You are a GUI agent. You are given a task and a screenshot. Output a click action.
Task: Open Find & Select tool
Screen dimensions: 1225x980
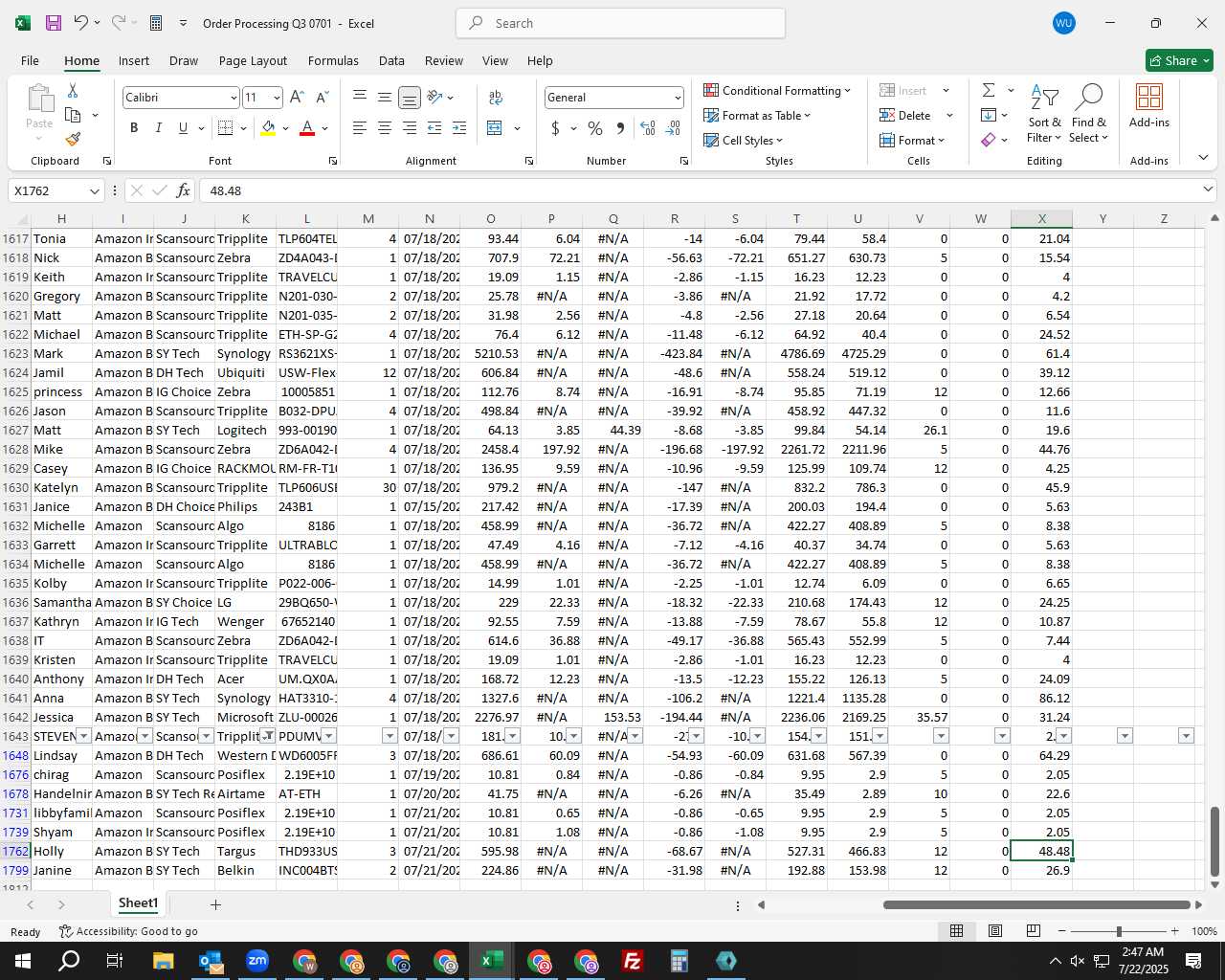click(x=1089, y=114)
